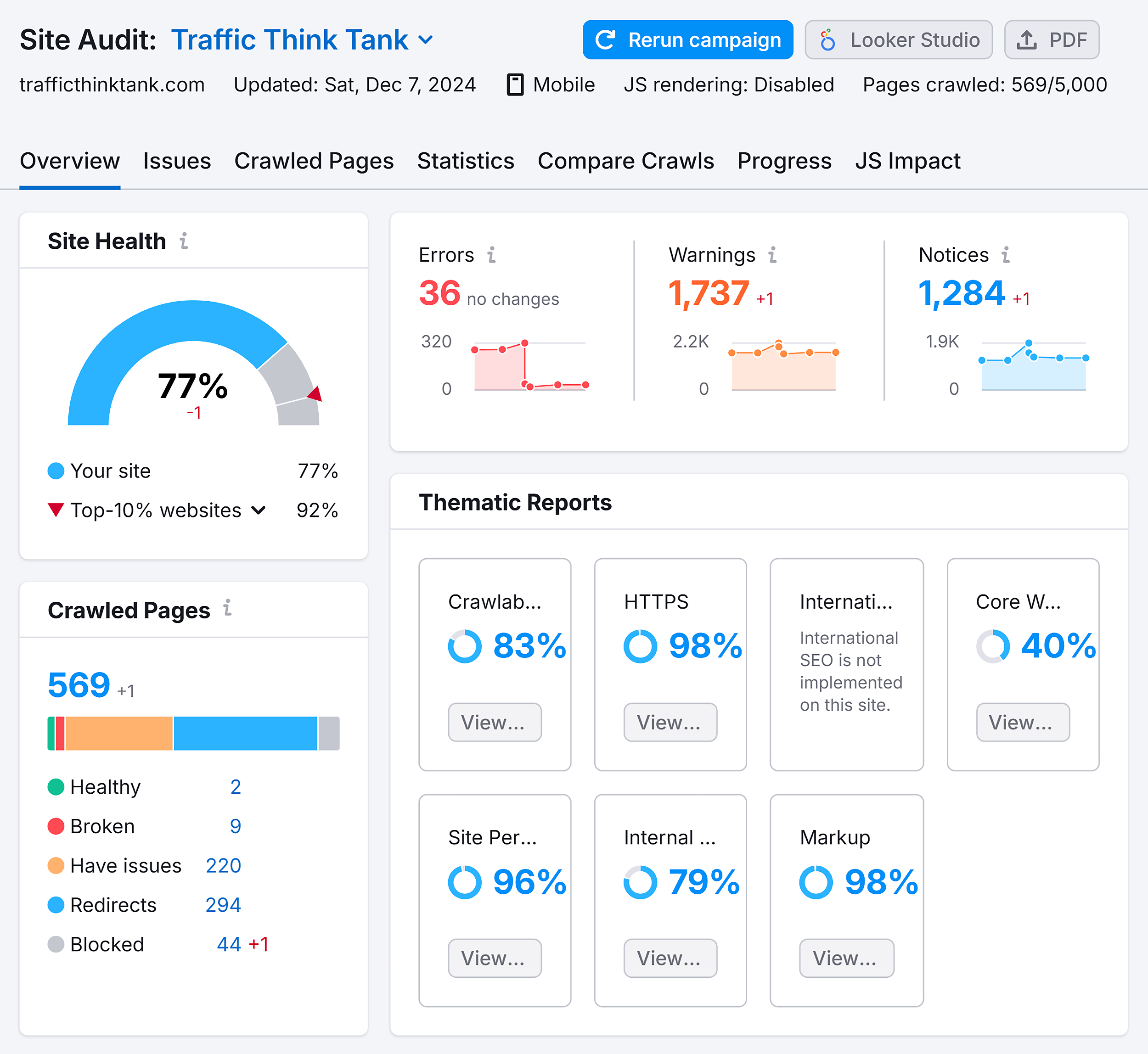Image resolution: width=1148 pixels, height=1054 pixels.
Task: View details for Markup report
Action: [847, 958]
